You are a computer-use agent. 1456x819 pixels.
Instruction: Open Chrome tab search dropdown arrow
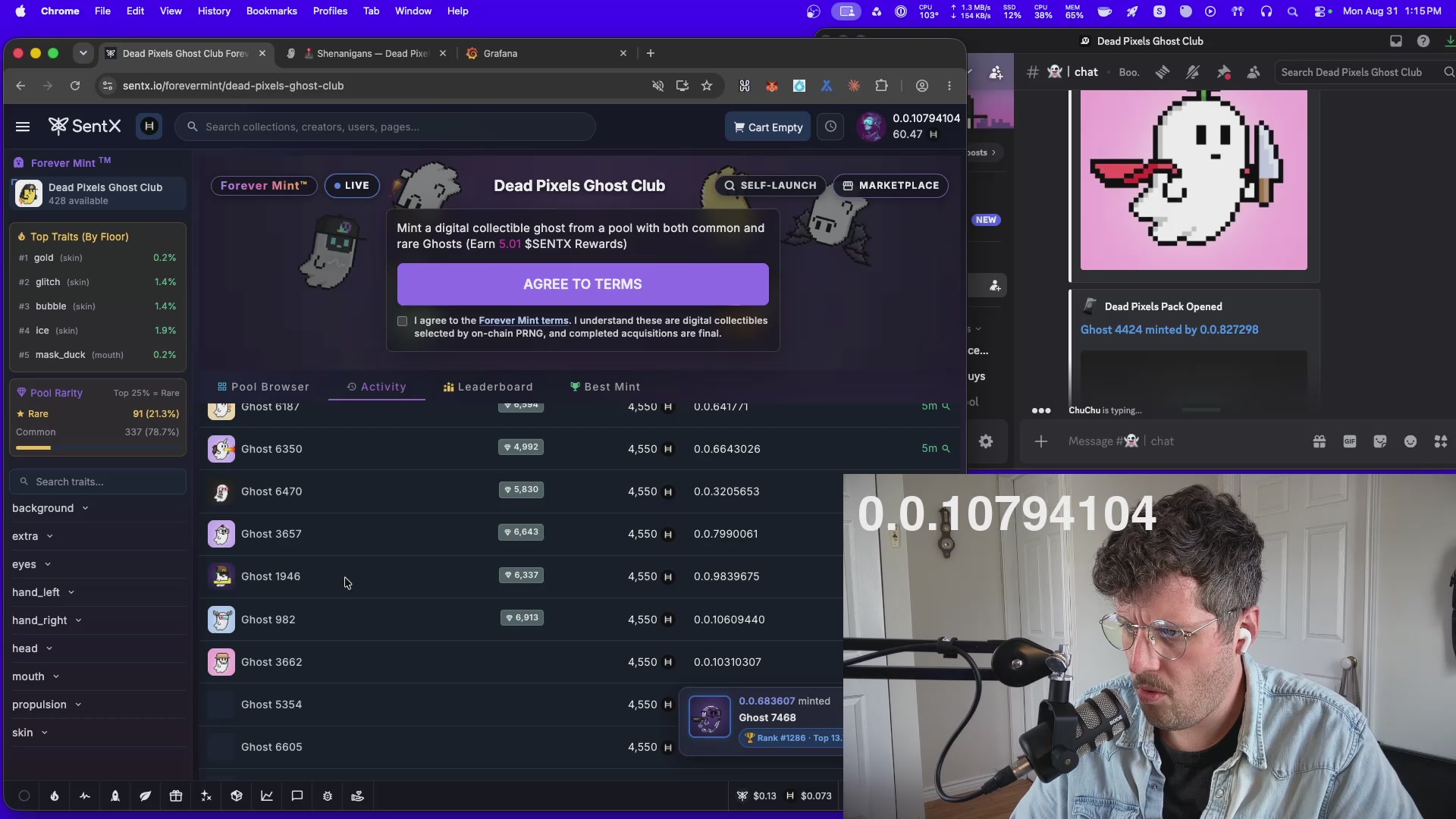pyautogui.click(x=83, y=53)
